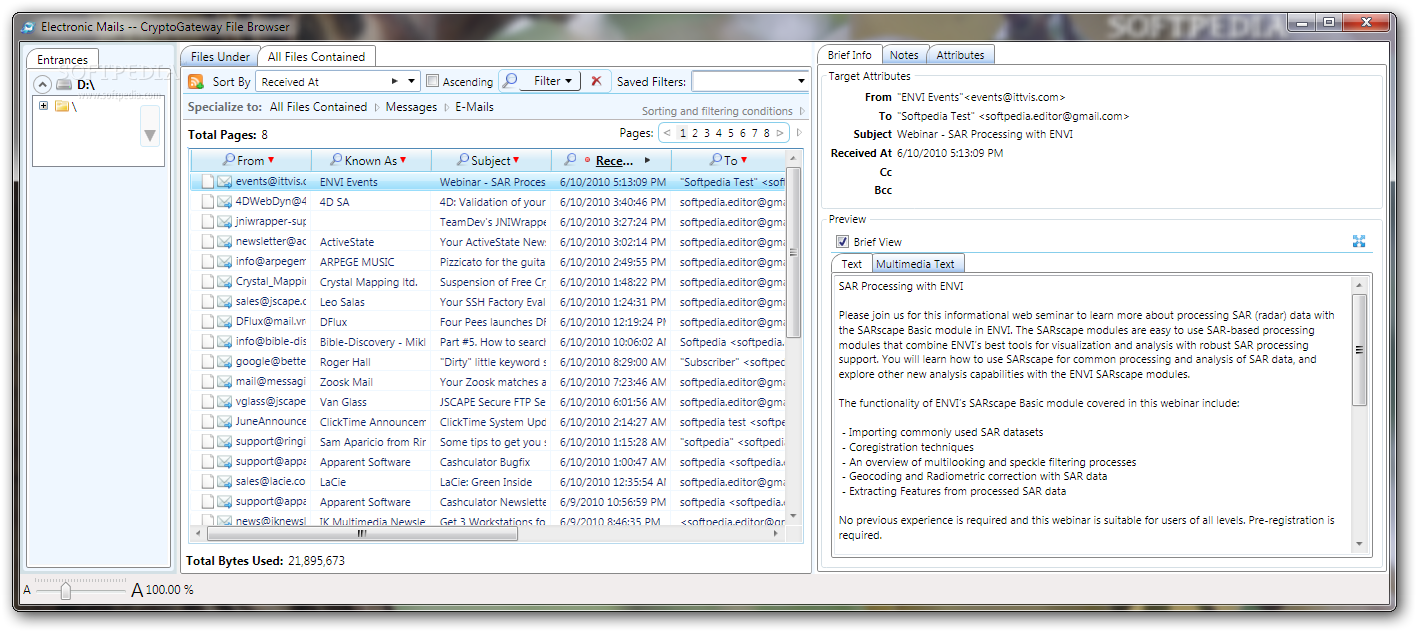Select the Roger Hall email row
This screenshot has width=1417, height=632.
487,362
